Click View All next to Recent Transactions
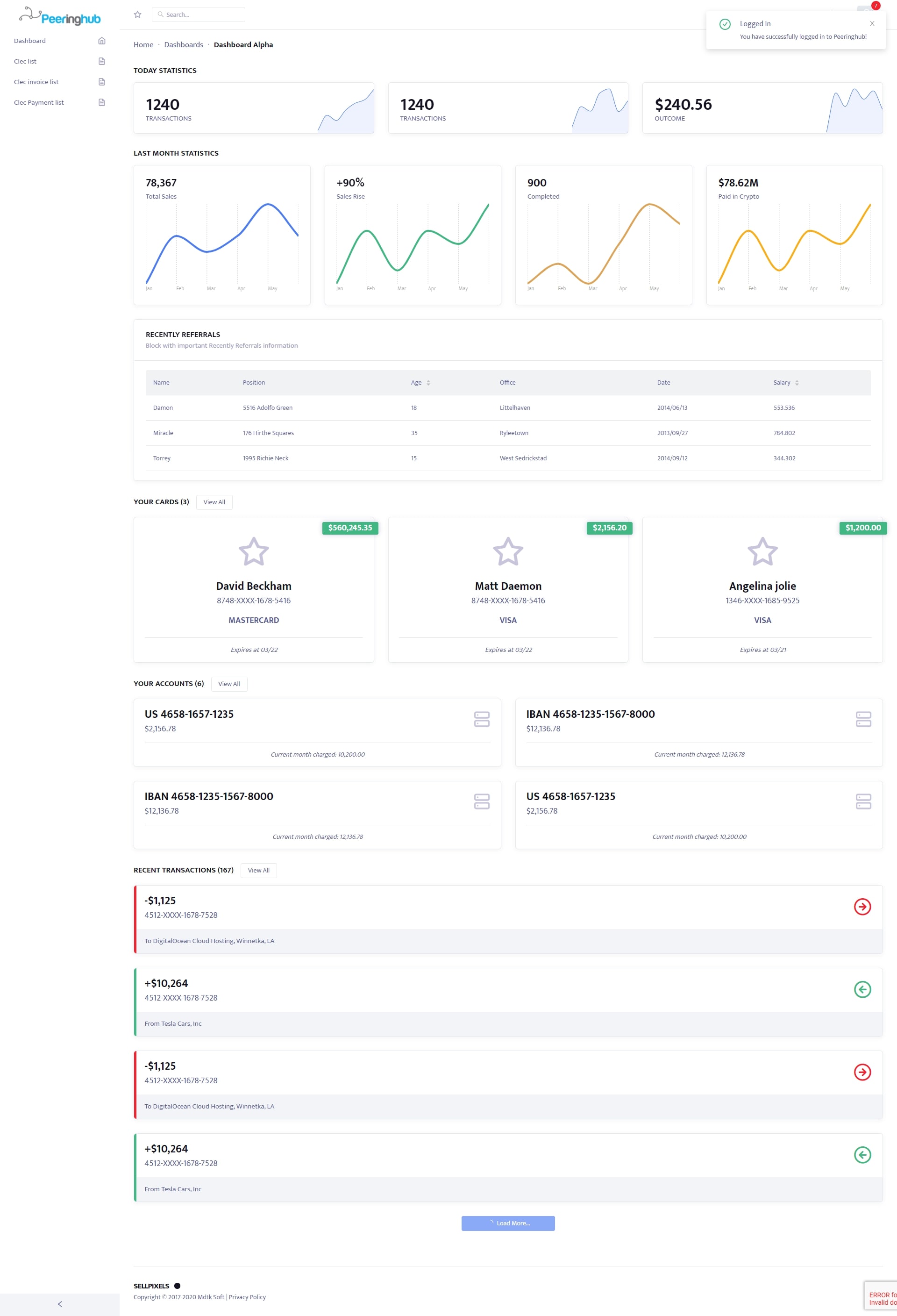The image size is (897, 1316). pos(258,870)
